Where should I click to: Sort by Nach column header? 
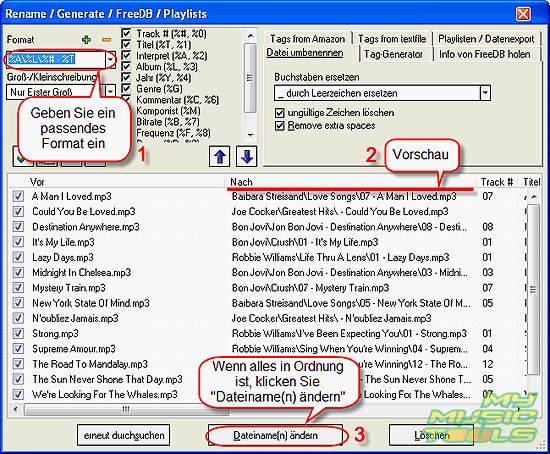pos(350,182)
